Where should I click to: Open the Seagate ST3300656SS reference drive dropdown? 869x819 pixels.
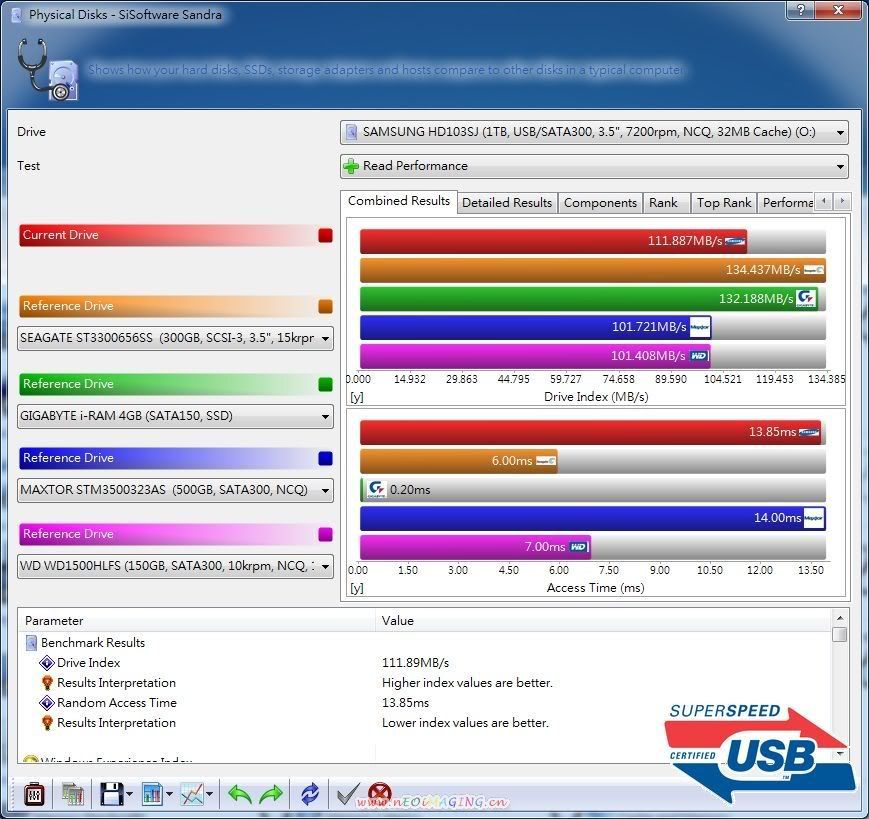pyautogui.click(x=175, y=338)
